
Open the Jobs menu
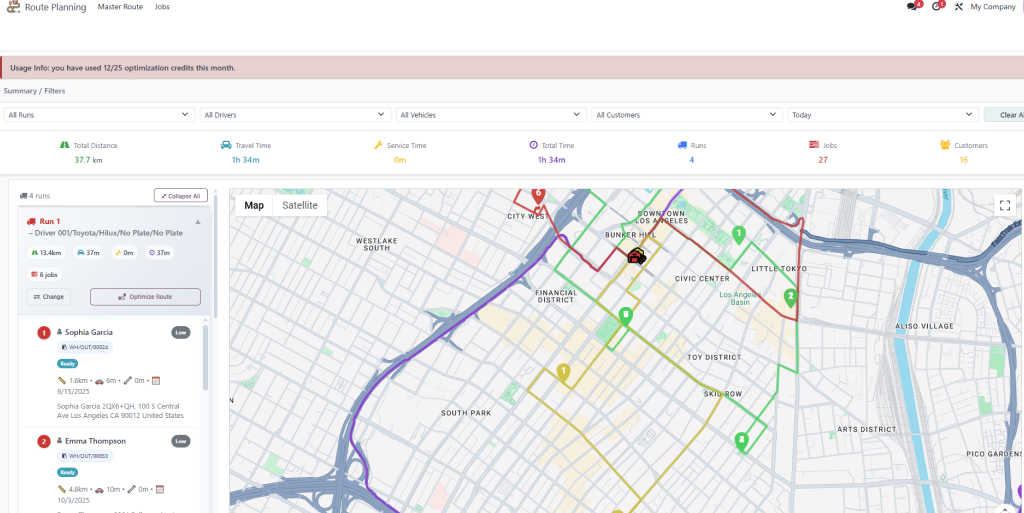[x=162, y=7]
